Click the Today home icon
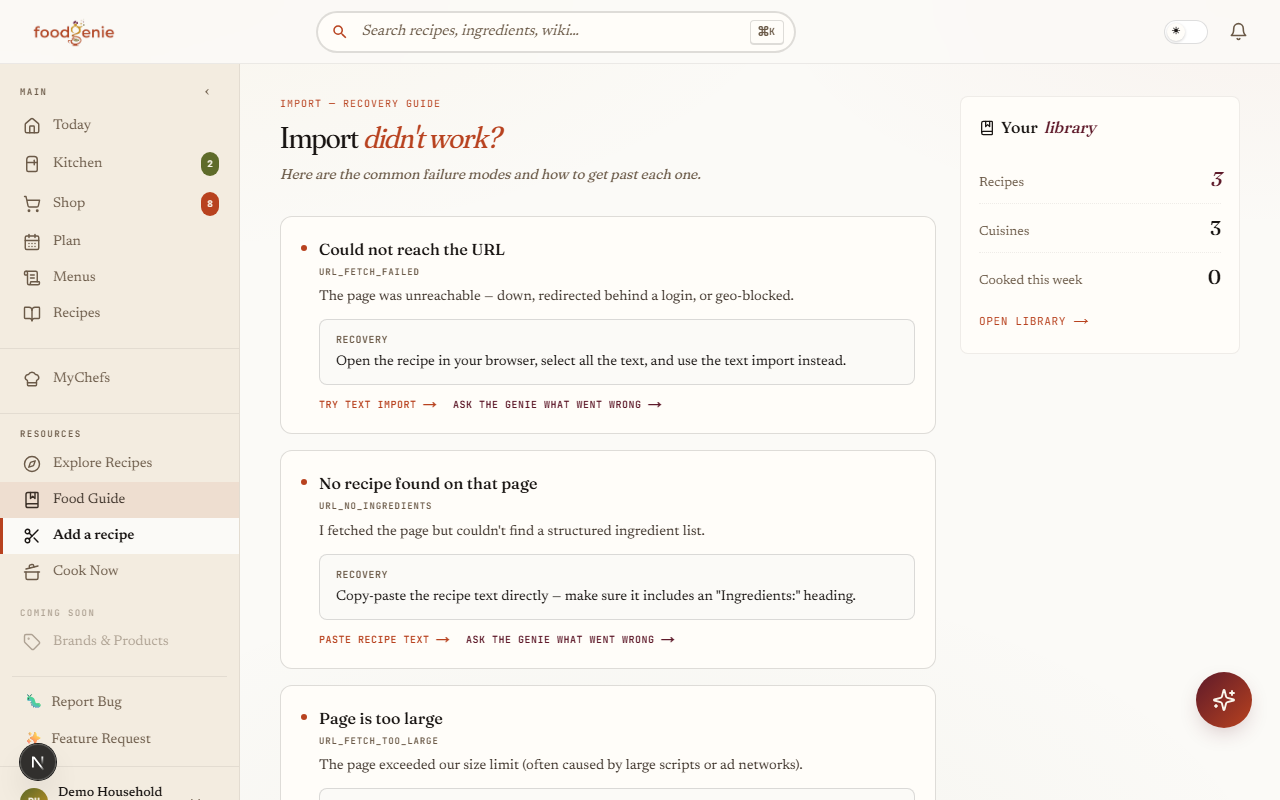The image size is (1280, 800). [32, 125]
